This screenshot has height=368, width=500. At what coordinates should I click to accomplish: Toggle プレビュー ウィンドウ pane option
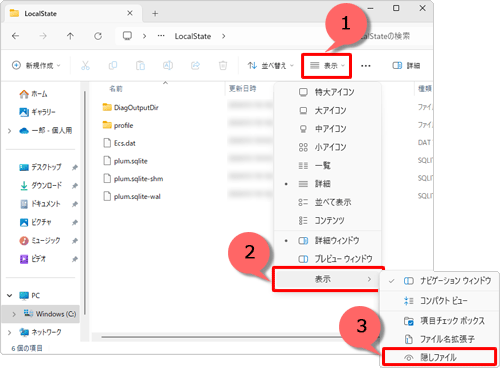(x=327, y=259)
